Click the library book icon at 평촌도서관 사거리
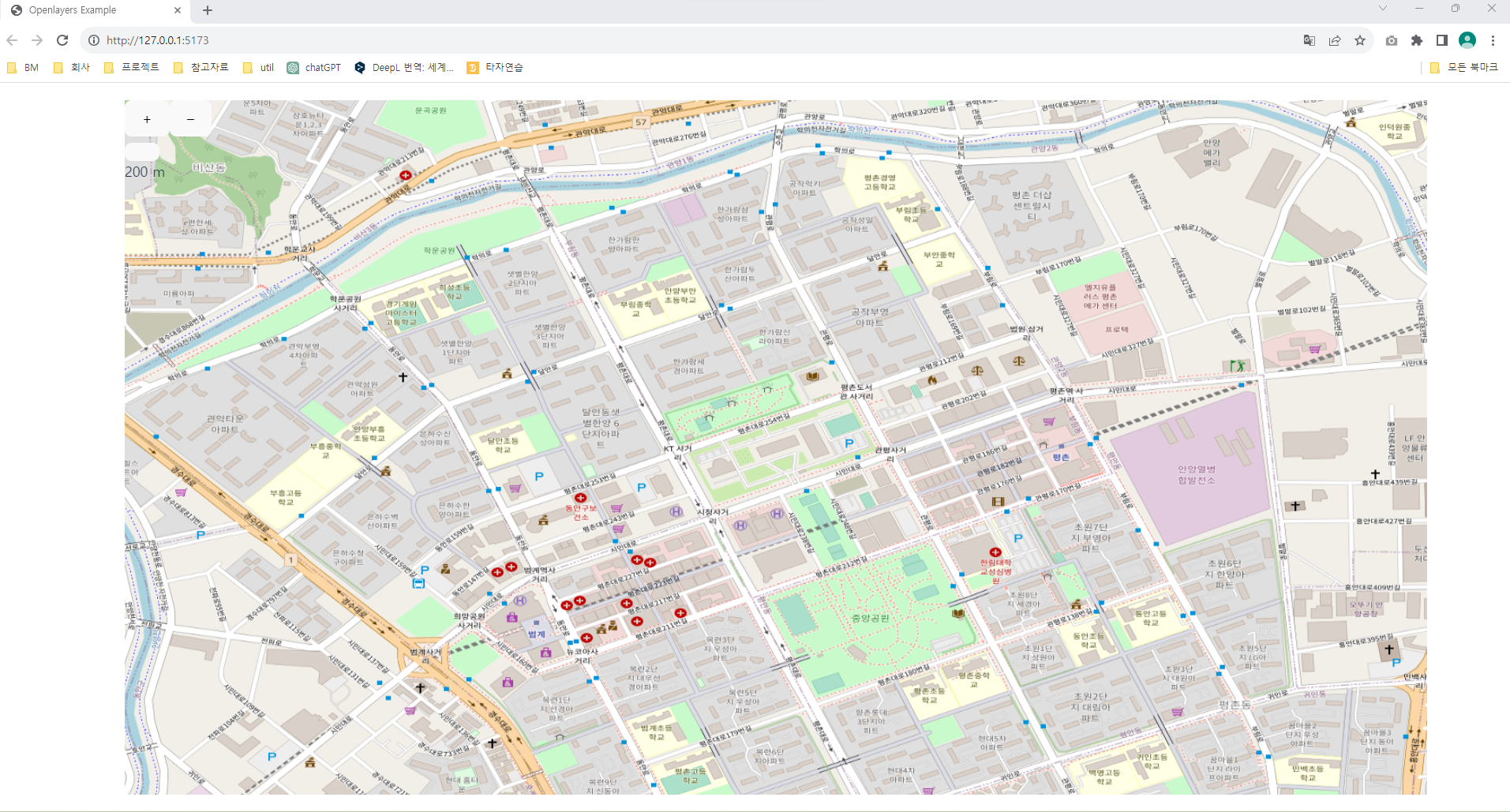Screen dimensions: 1510x812 812,376
